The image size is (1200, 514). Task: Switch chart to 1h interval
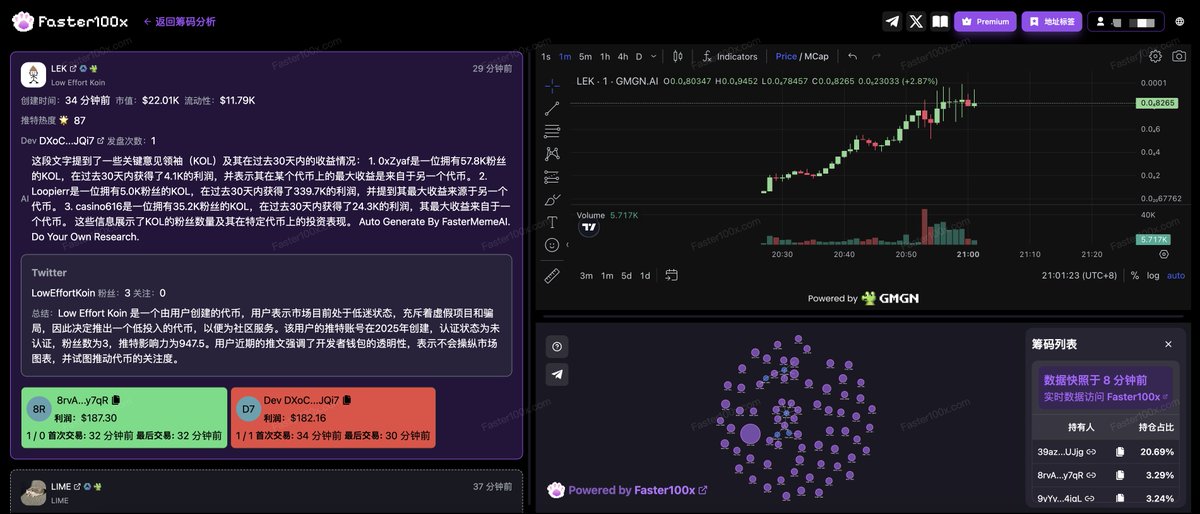coord(604,57)
